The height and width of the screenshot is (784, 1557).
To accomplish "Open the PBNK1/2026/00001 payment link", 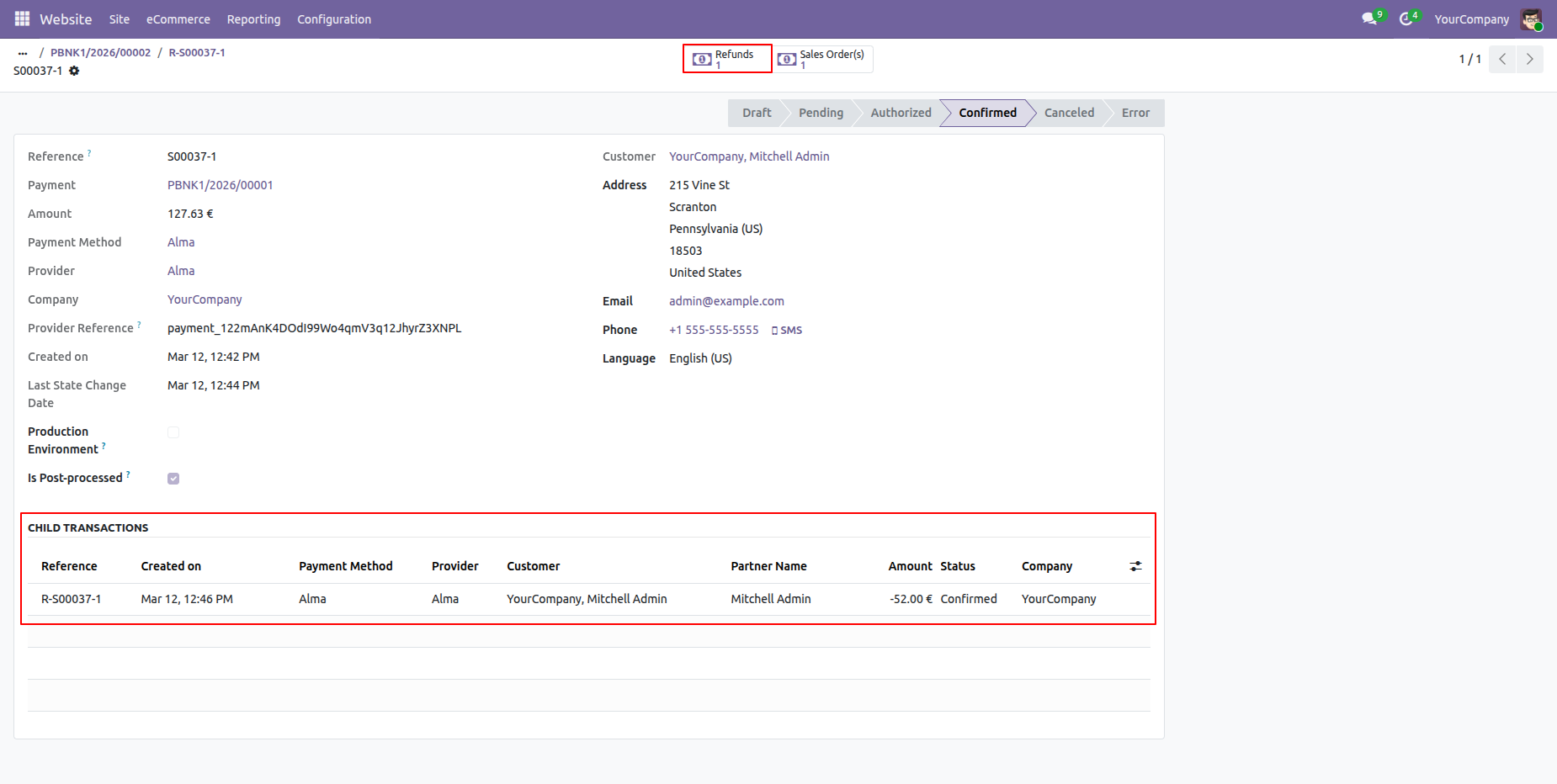I will (x=220, y=185).
